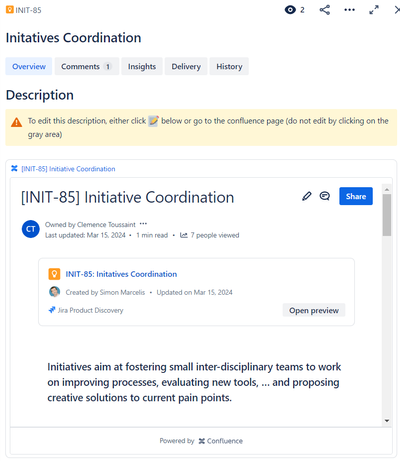Toggle the watch eye icon
Viewport: 400px width, 461px height.
(x=290, y=10)
